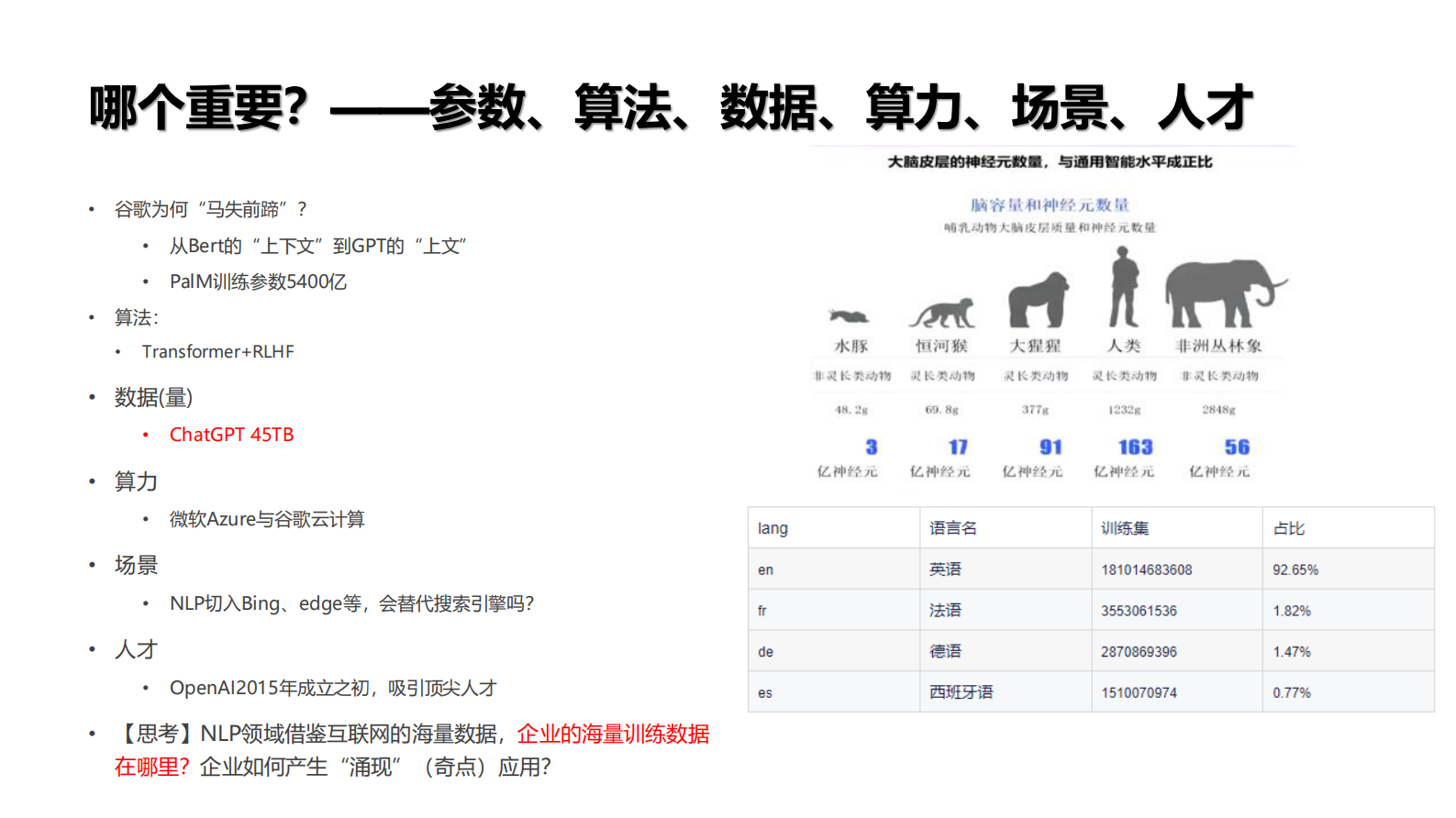This screenshot has height=818, width=1456.
Task: Click the 算力 bullet heading
Action: click(x=136, y=481)
